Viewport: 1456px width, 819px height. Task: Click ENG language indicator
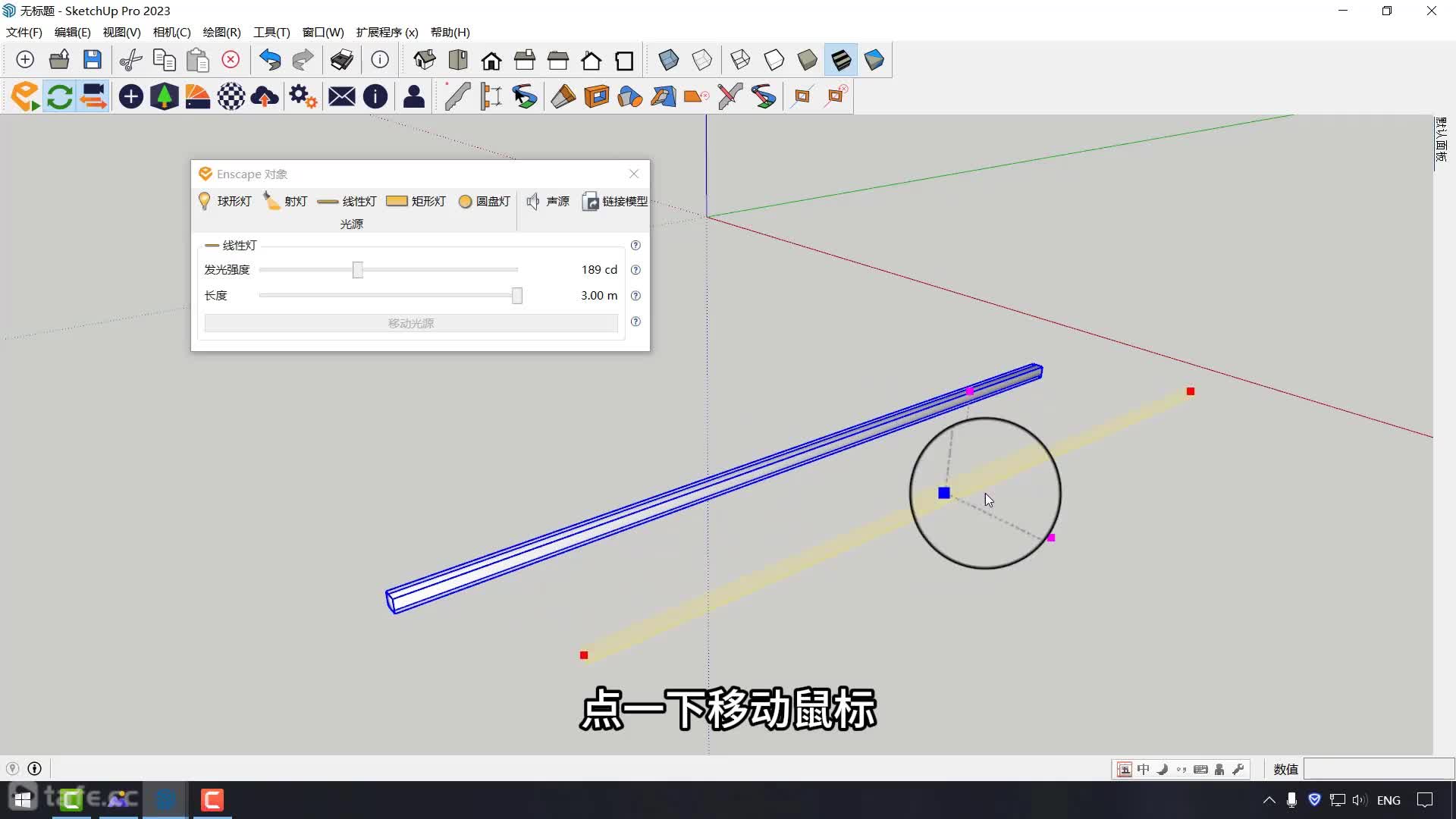tap(1389, 800)
